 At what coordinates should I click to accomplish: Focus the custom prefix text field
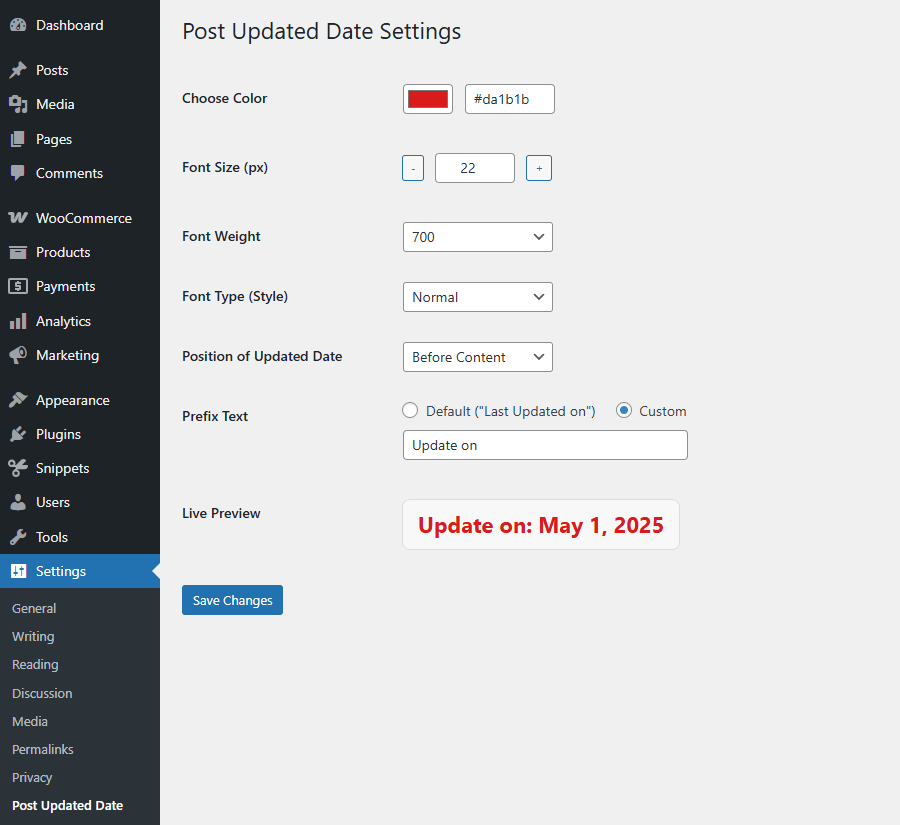(x=545, y=445)
